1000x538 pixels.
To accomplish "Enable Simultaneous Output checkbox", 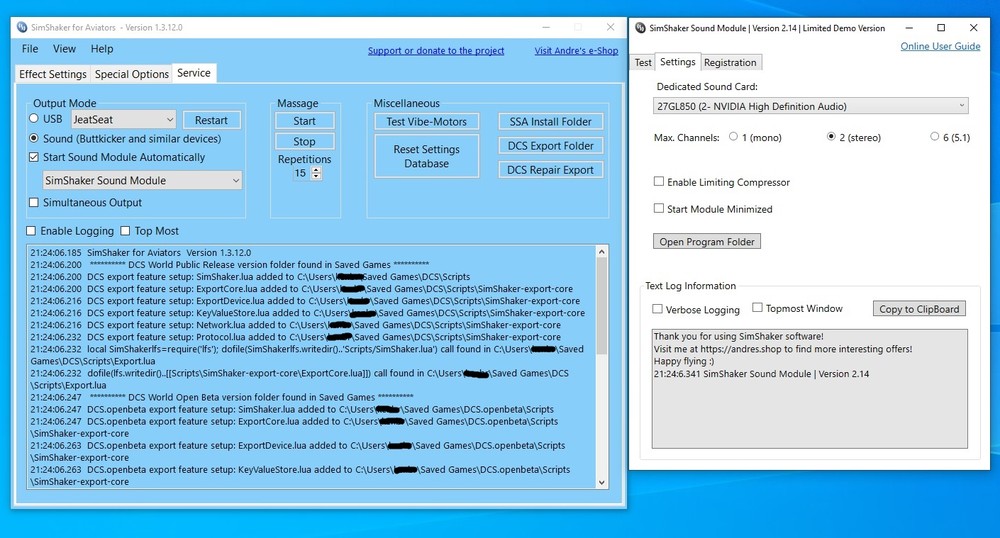I will pyautogui.click(x=34, y=202).
